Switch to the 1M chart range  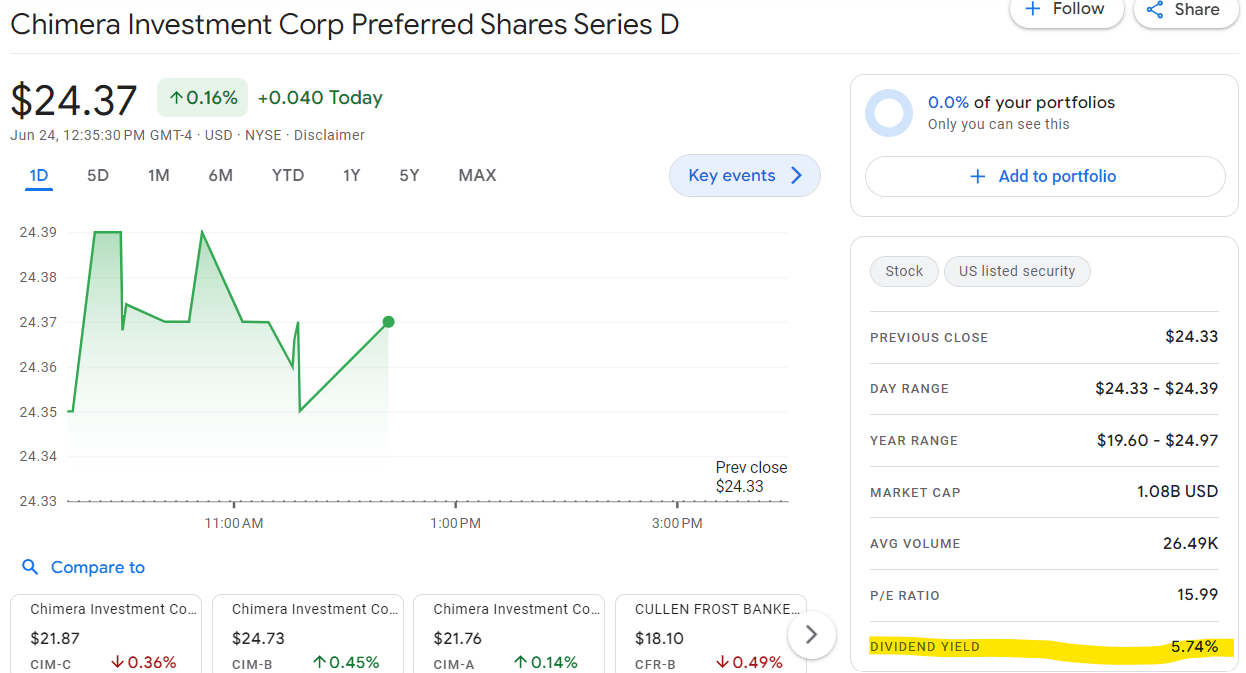tap(159, 176)
